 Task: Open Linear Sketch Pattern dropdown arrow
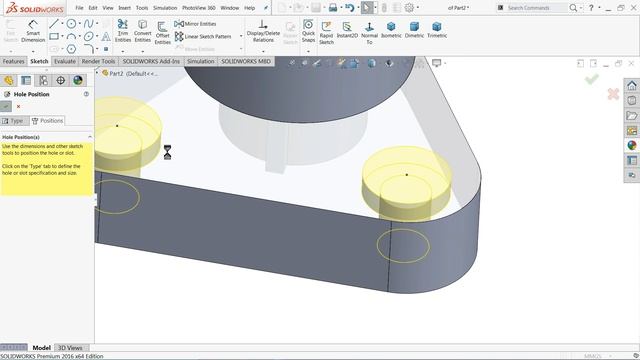(x=241, y=36)
